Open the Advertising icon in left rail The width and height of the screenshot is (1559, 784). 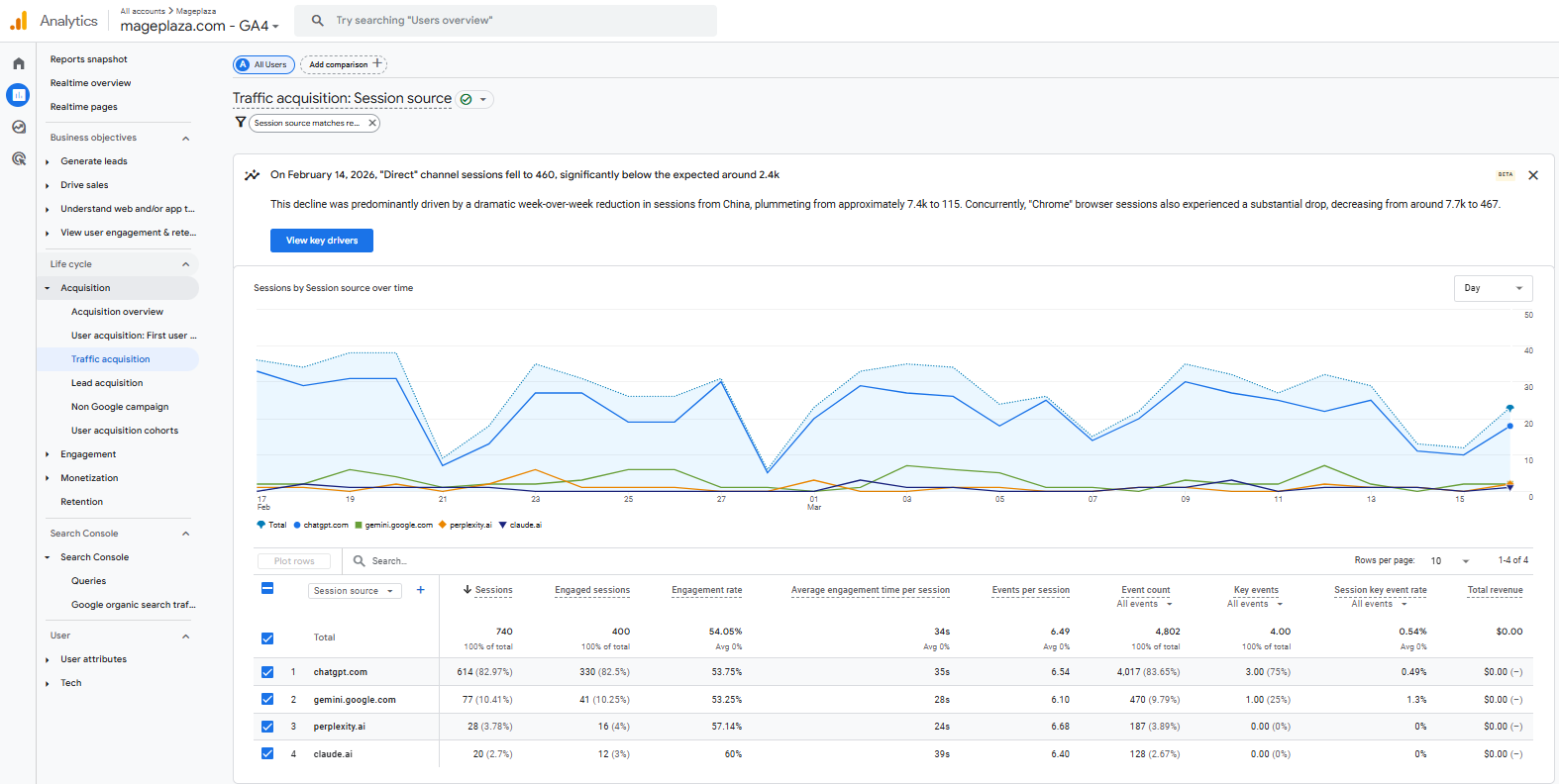(x=18, y=158)
